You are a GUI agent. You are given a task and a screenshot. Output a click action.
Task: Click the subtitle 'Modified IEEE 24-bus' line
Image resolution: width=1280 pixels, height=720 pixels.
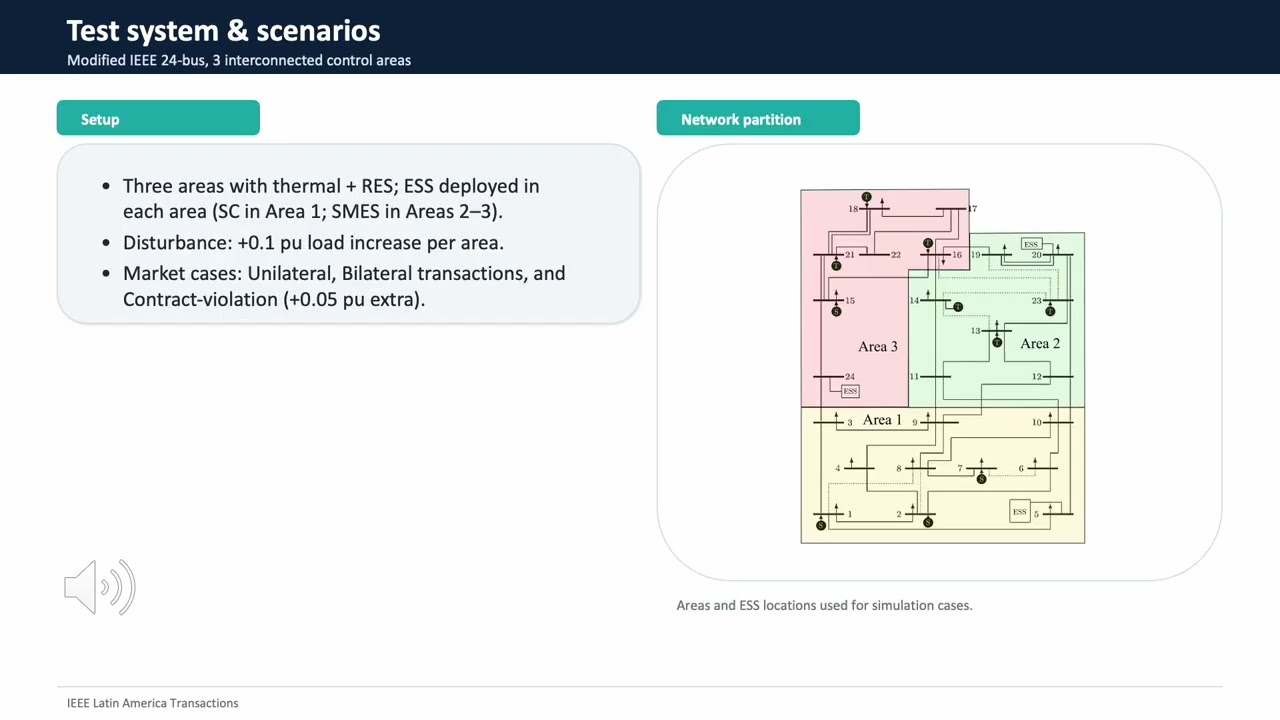tap(239, 60)
